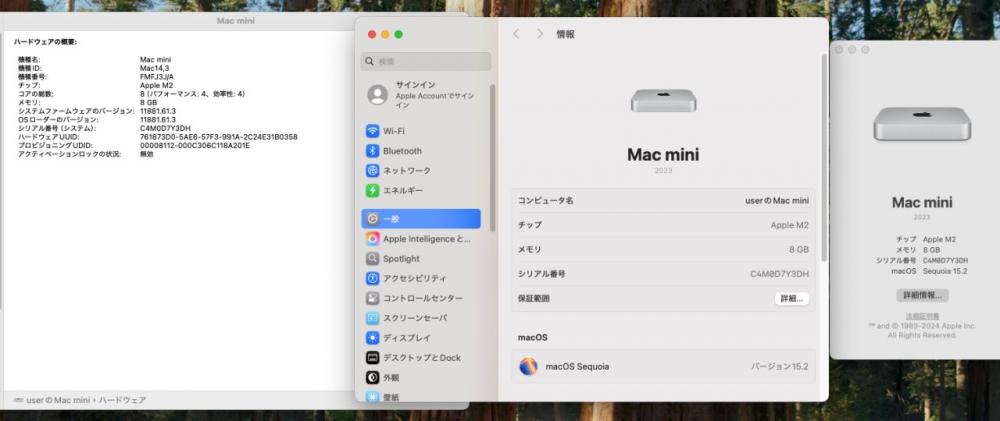Click the userのMac mini path bar item
The image size is (1000, 421).
52,400
